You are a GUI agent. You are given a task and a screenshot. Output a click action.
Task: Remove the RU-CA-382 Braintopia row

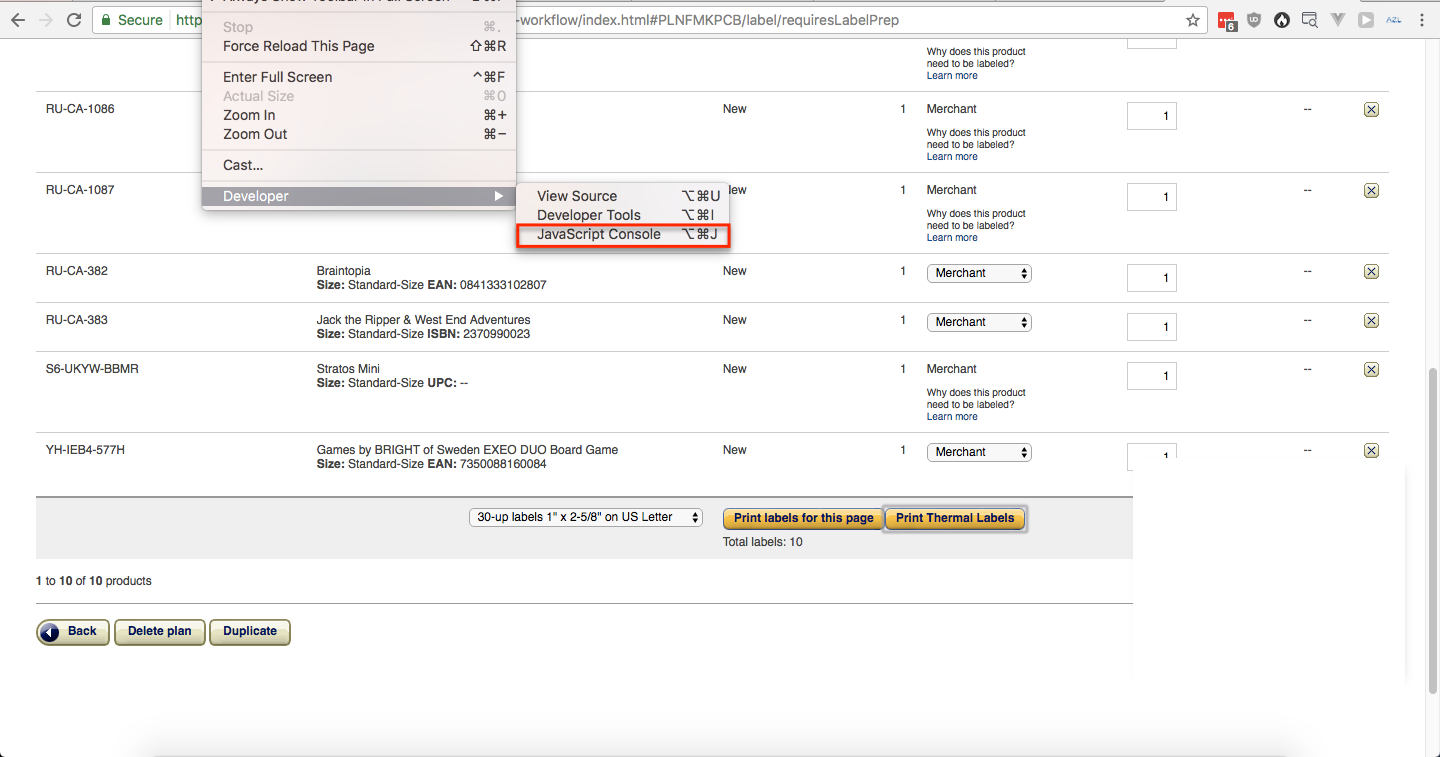click(1371, 272)
